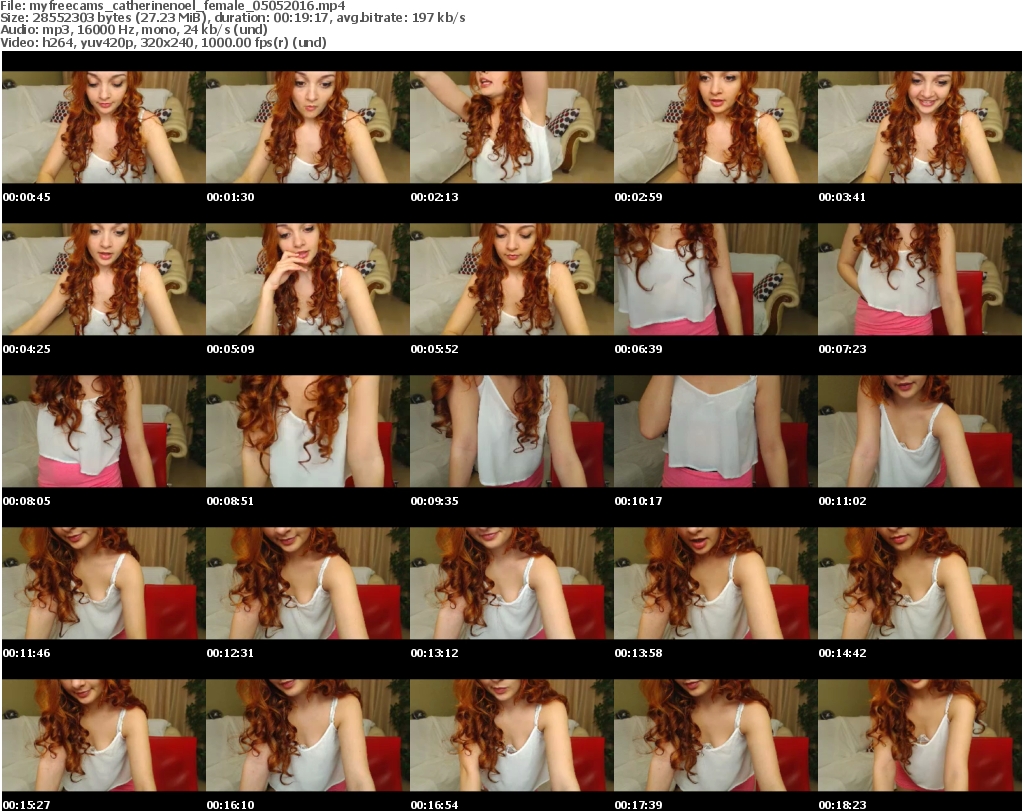
Task: Select the thumbnail frame at 00:11:46
Action: click(x=103, y=583)
